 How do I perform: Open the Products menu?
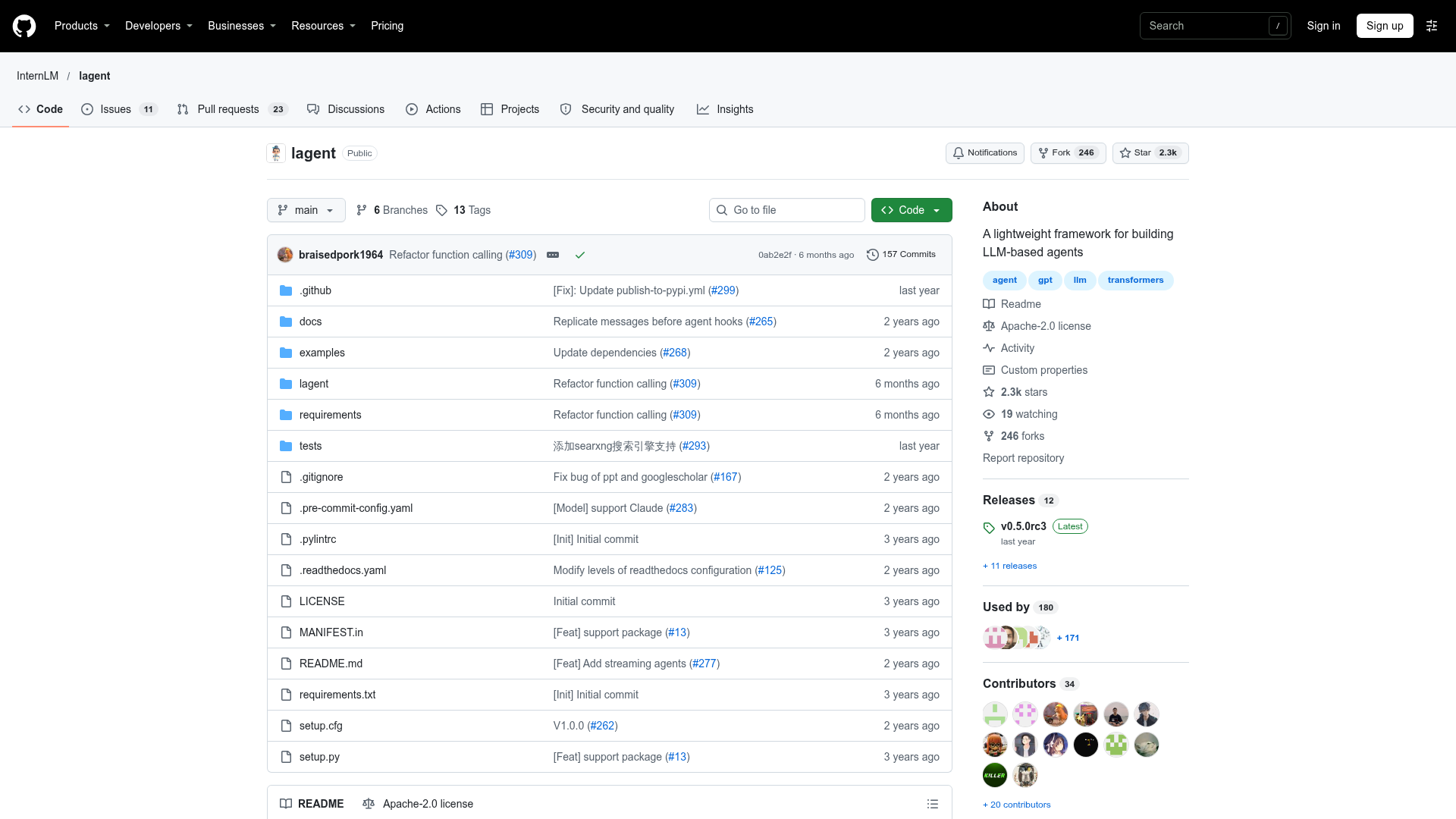click(82, 26)
